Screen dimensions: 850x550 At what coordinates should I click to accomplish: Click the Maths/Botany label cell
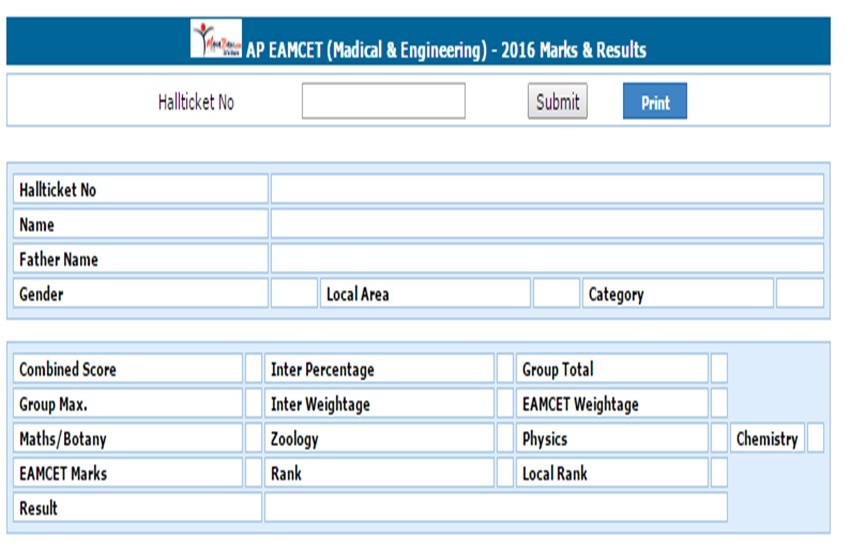coord(127,439)
